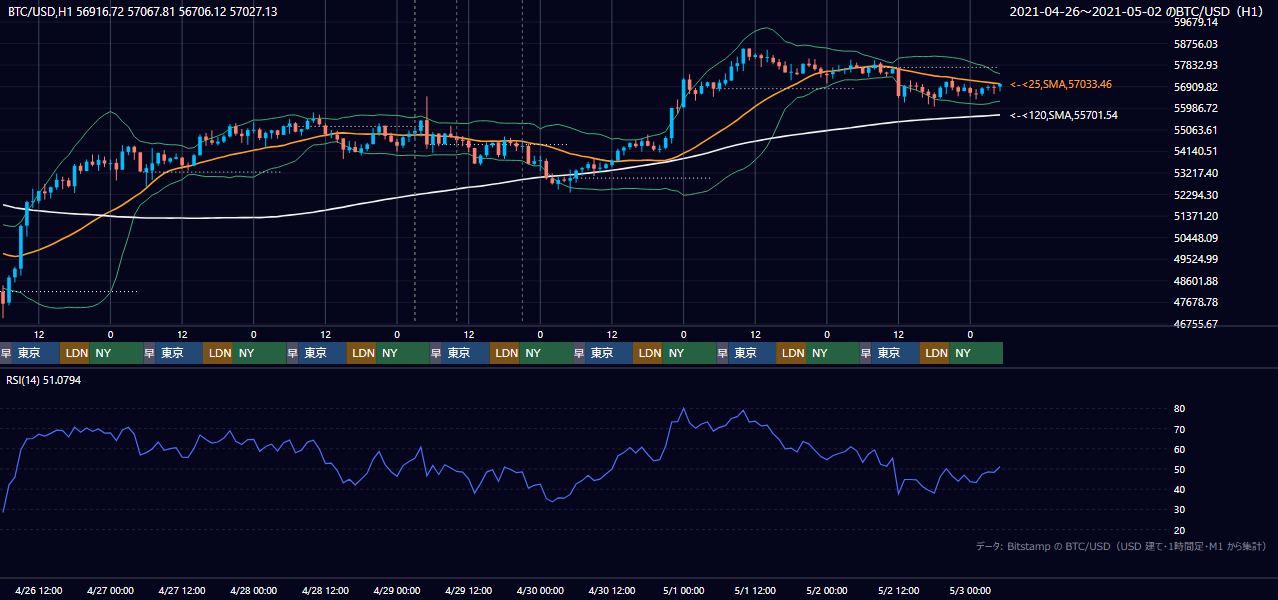This screenshot has height=600, width=1278.
Task: Click RSI axis level 40
Action: click(1180, 489)
